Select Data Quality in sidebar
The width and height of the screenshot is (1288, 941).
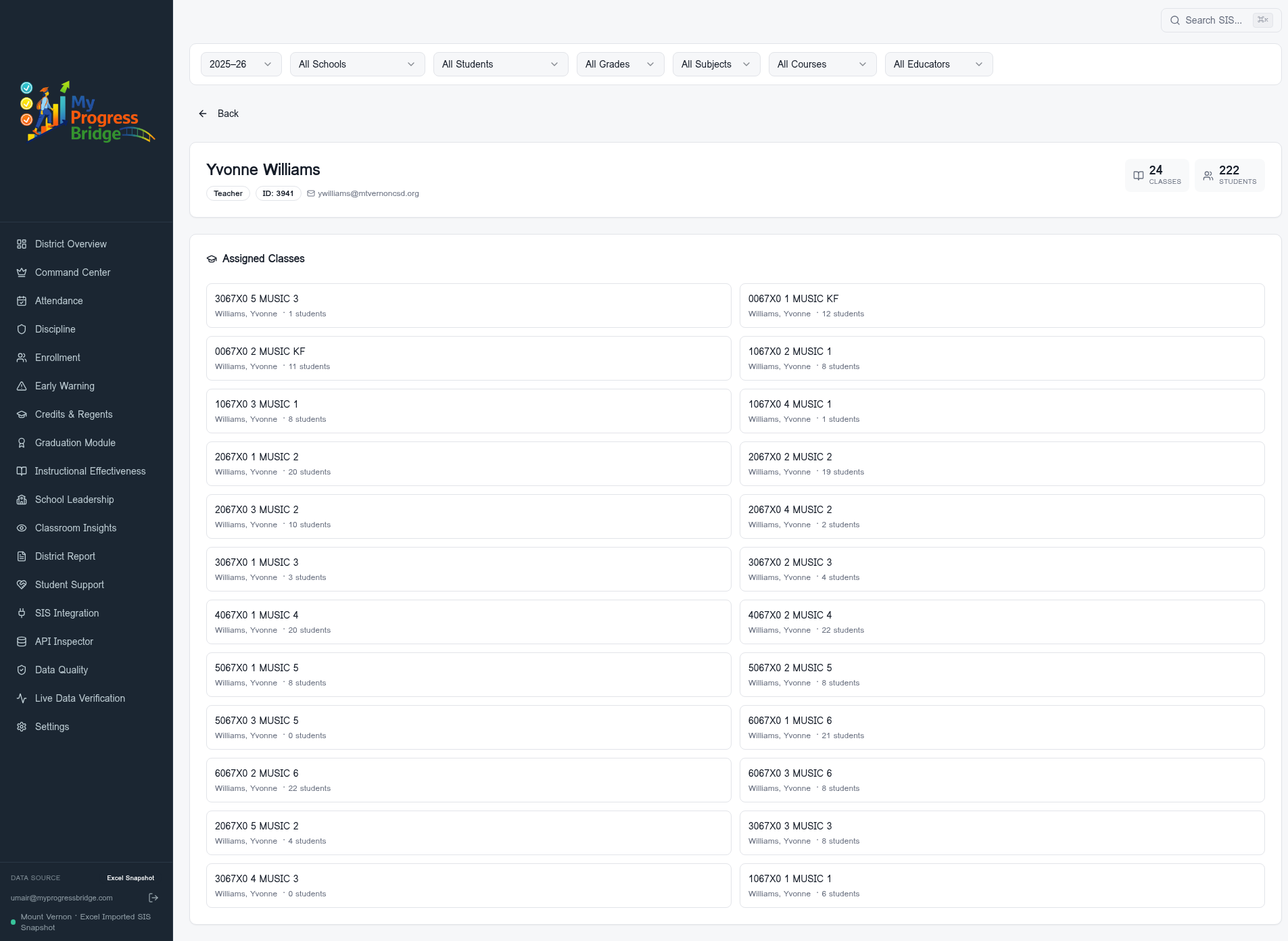(87, 670)
